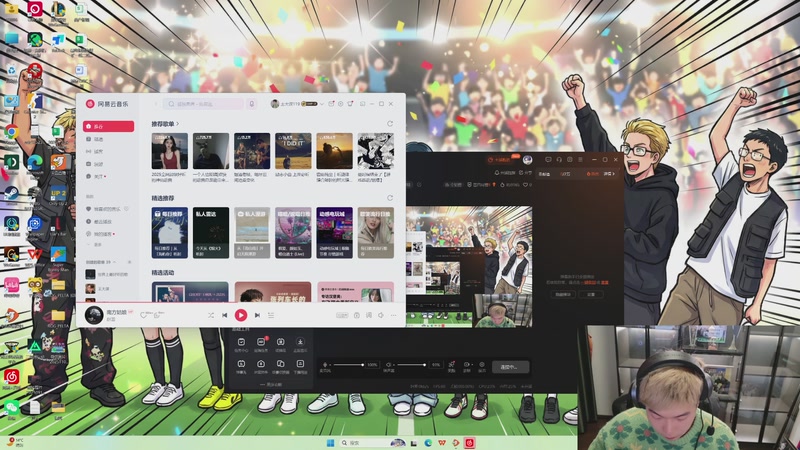
Task: Open the more options ellipsis in player bar
Action: (x=393, y=315)
